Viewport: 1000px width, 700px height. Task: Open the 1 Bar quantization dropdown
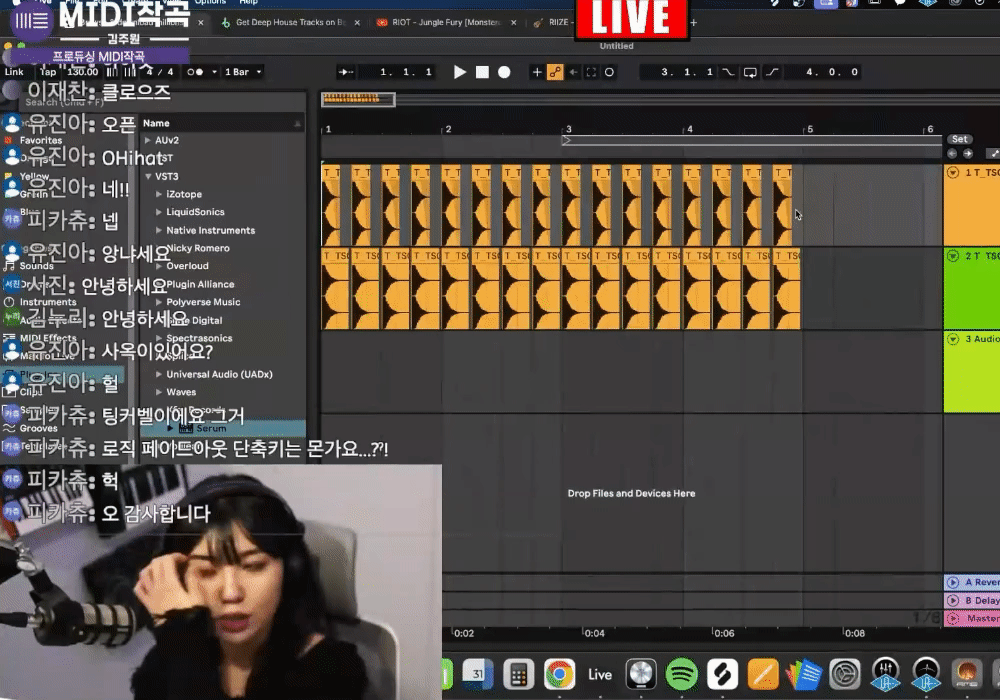pyautogui.click(x=243, y=72)
